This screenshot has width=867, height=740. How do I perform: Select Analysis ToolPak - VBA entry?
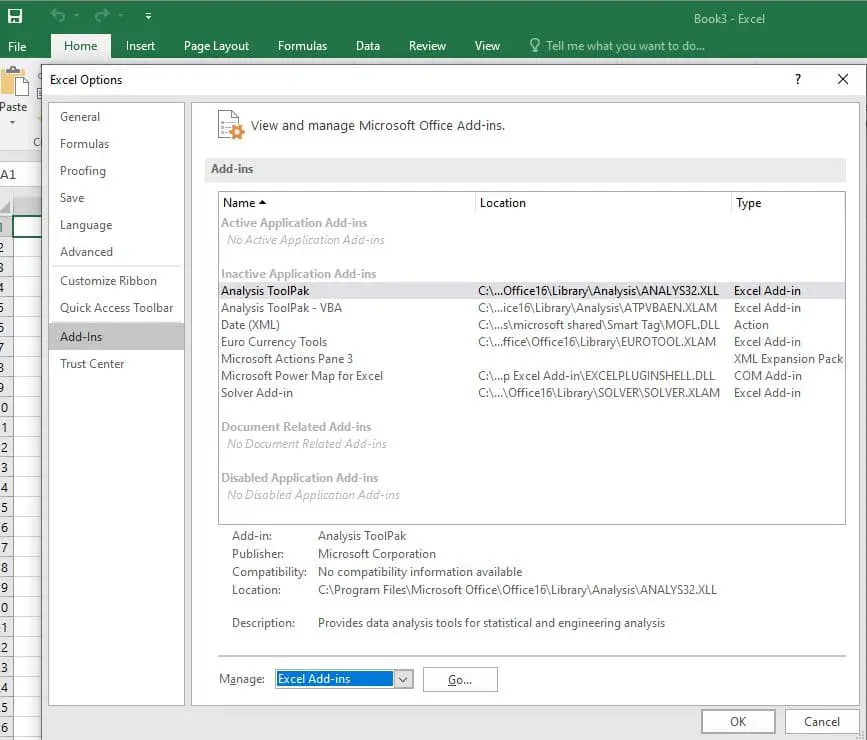tap(281, 308)
